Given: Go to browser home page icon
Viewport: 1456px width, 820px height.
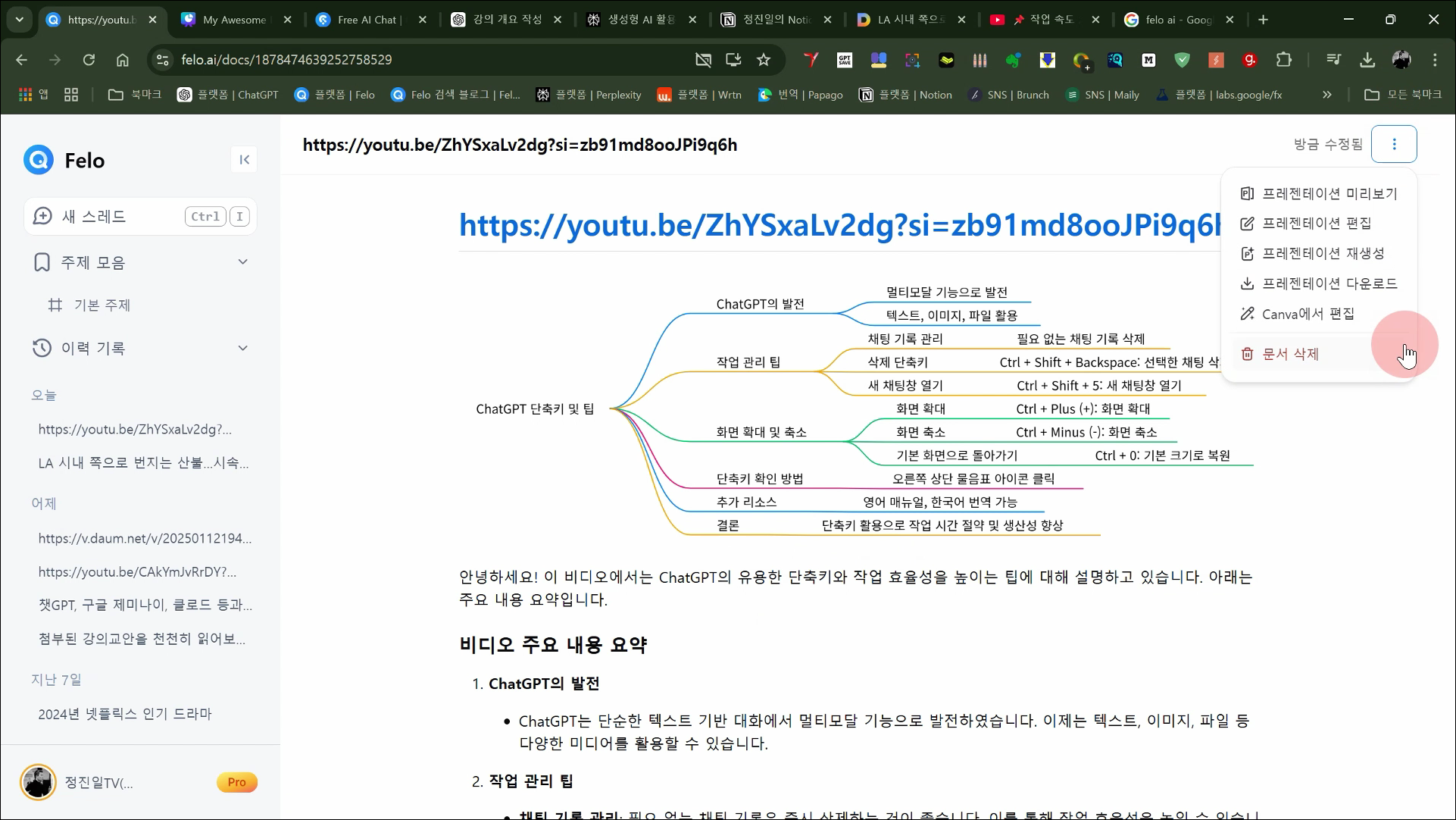Looking at the screenshot, I should point(123,60).
